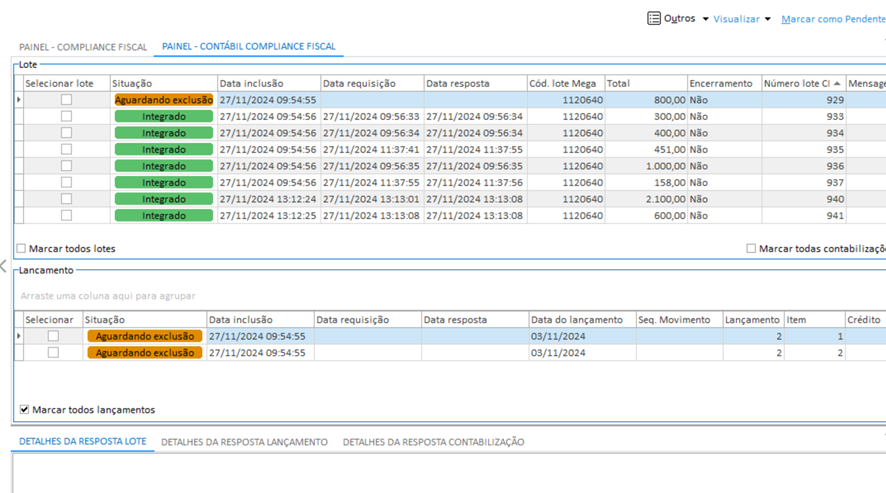The image size is (886, 493).
Task: Uncheck Marcar todos lançamentos
Action: coord(25,410)
